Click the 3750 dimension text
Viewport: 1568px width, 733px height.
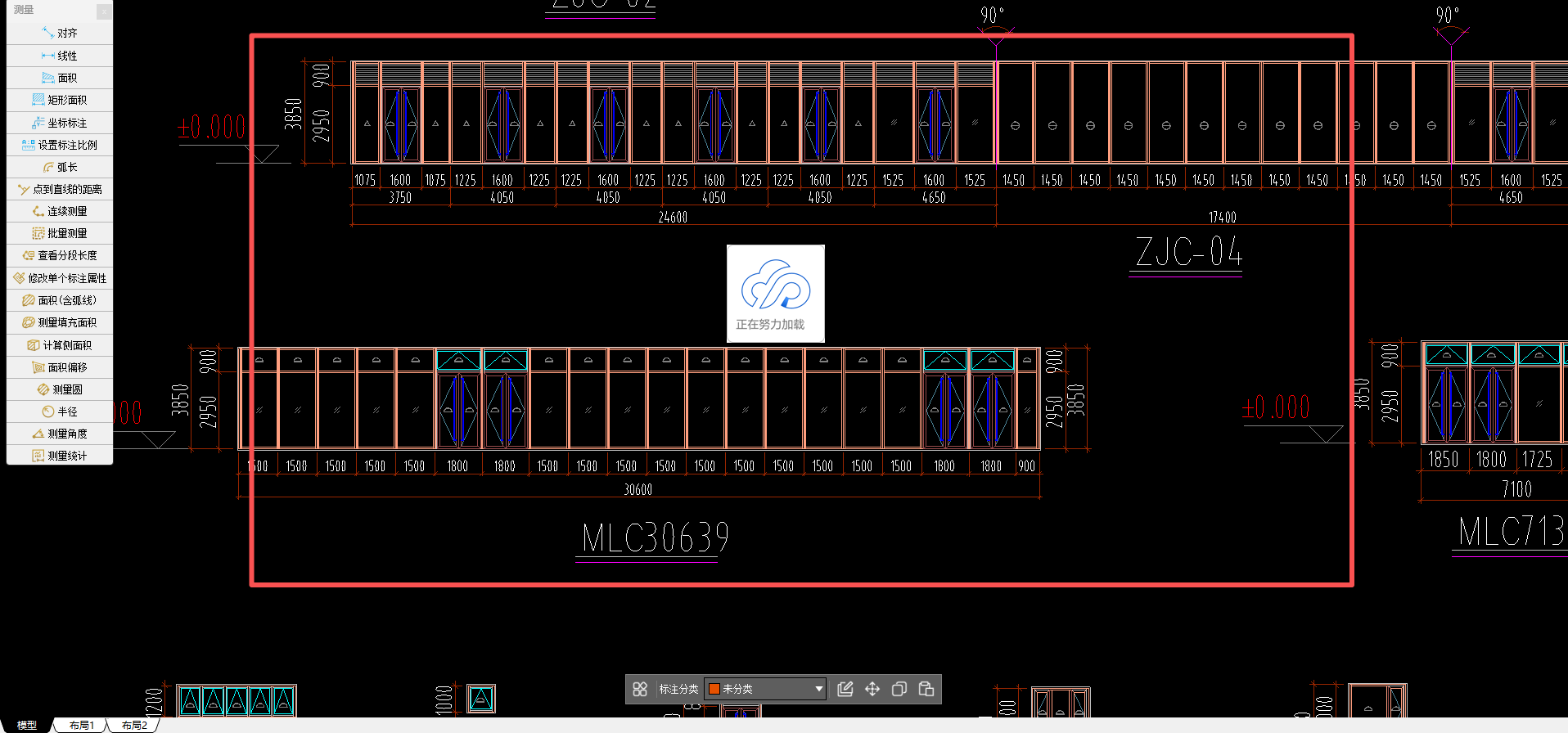pyautogui.click(x=399, y=198)
